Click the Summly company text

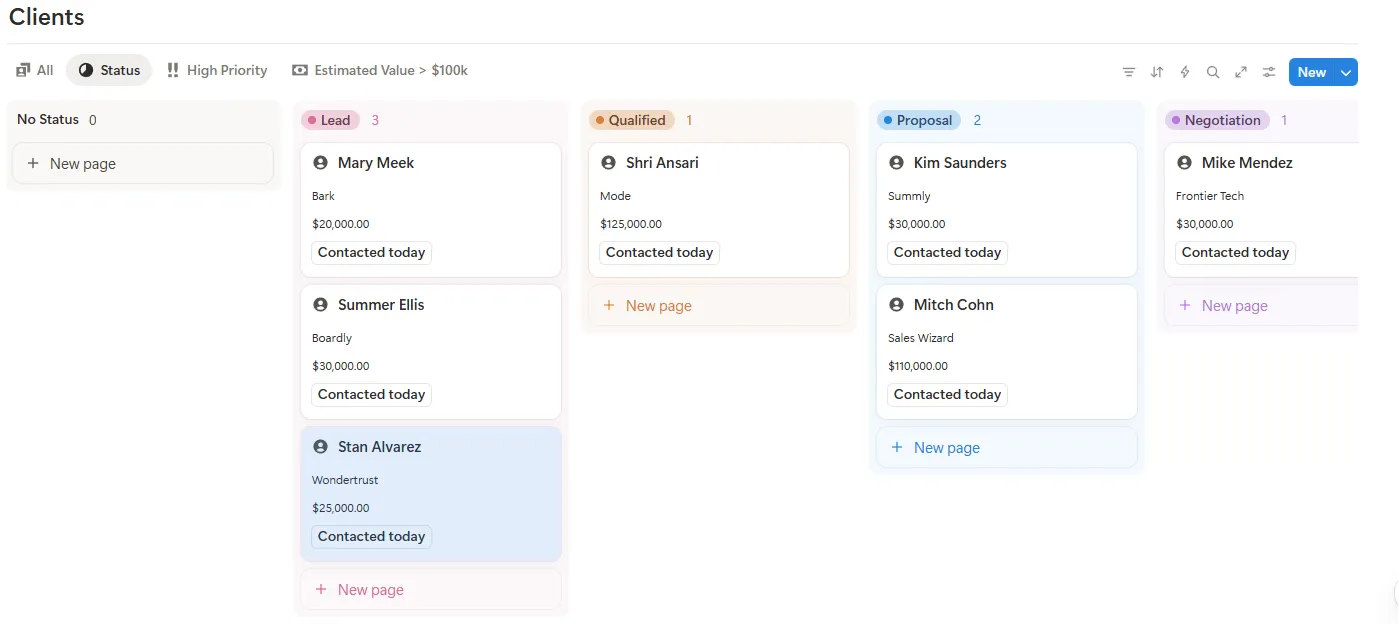click(909, 196)
